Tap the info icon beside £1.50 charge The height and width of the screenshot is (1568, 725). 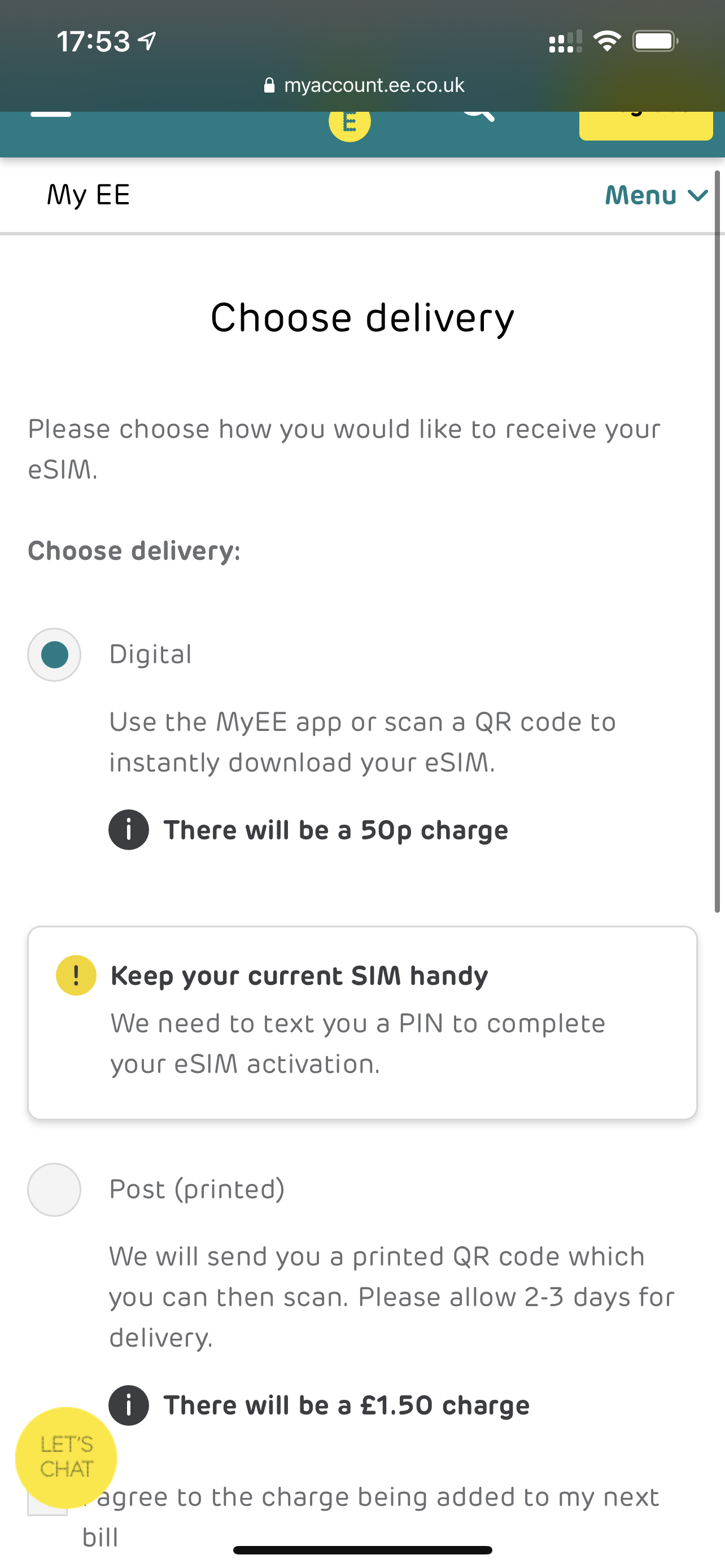click(x=128, y=1405)
